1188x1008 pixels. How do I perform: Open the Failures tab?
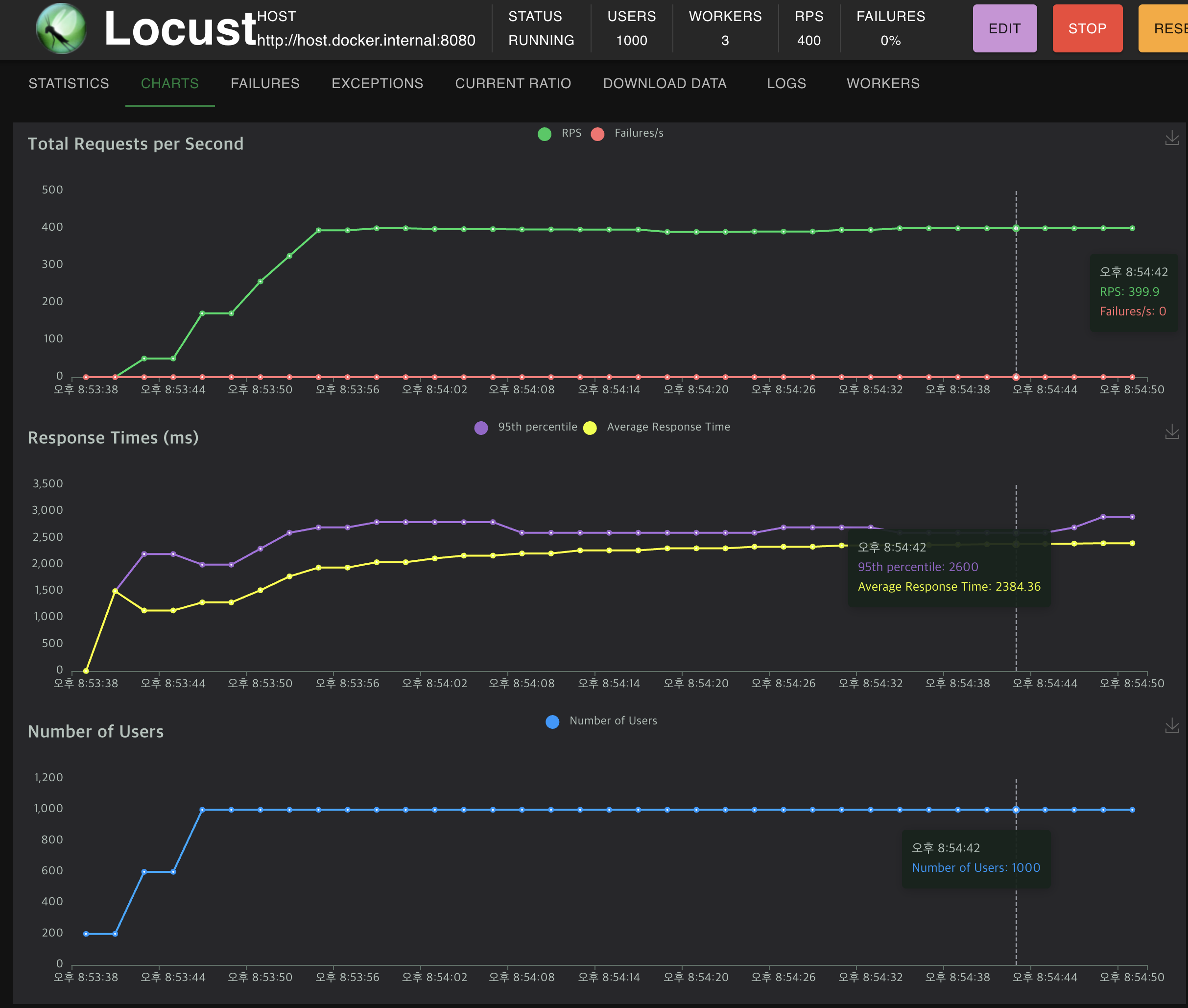265,83
